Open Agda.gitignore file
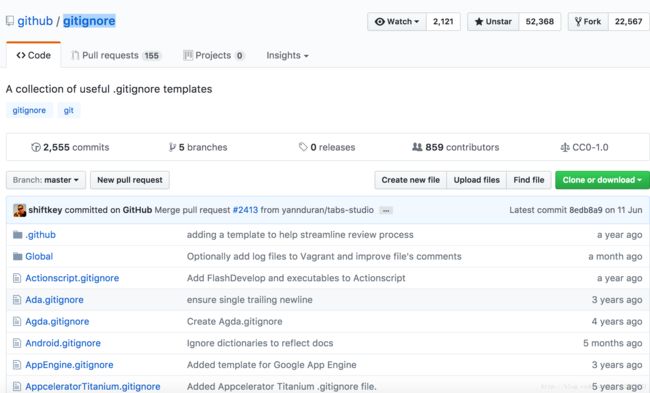The width and height of the screenshot is (650, 393). coord(57,321)
